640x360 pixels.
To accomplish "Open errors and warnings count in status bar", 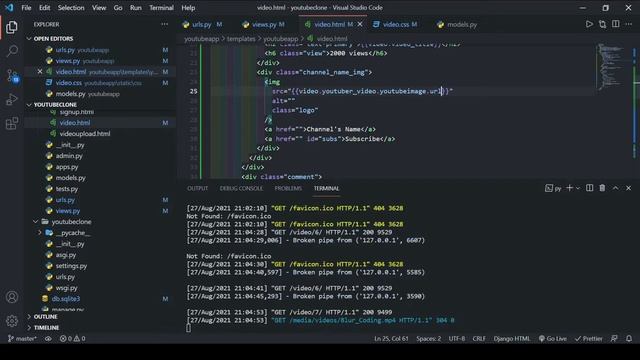I will coord(72,338).
